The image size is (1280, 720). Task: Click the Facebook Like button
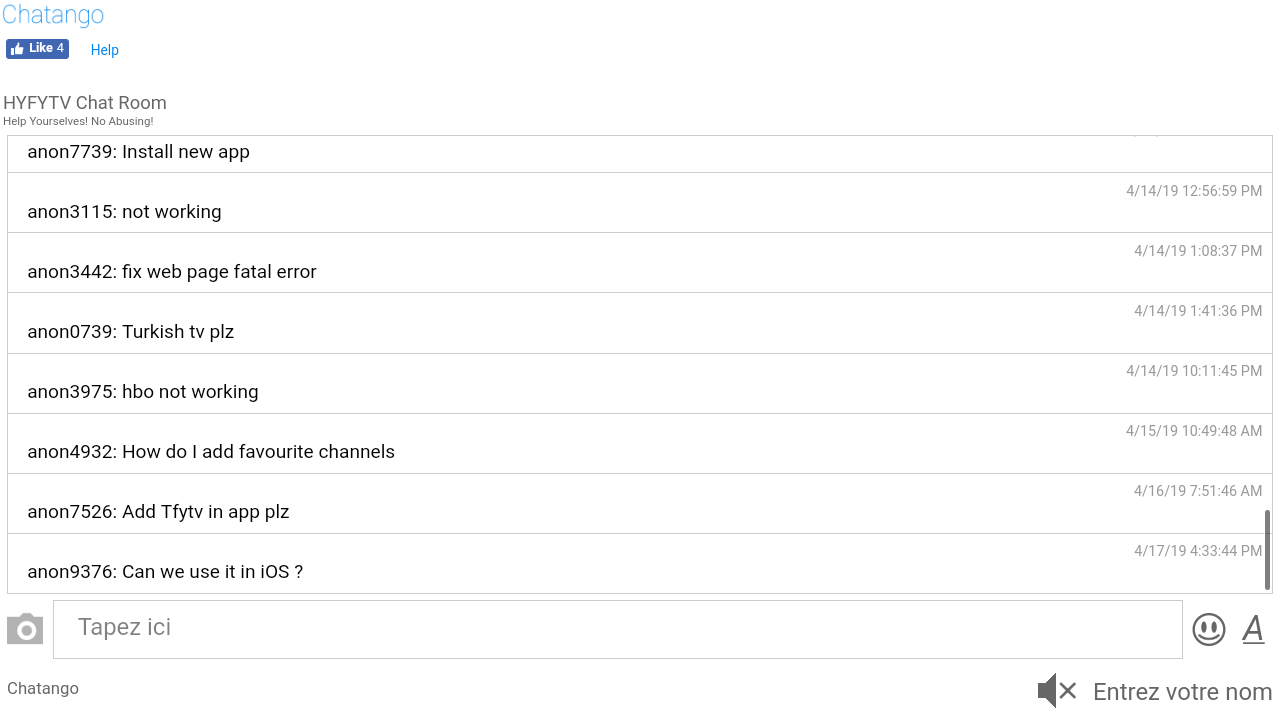pyautogui.click(x=37, y=49)
